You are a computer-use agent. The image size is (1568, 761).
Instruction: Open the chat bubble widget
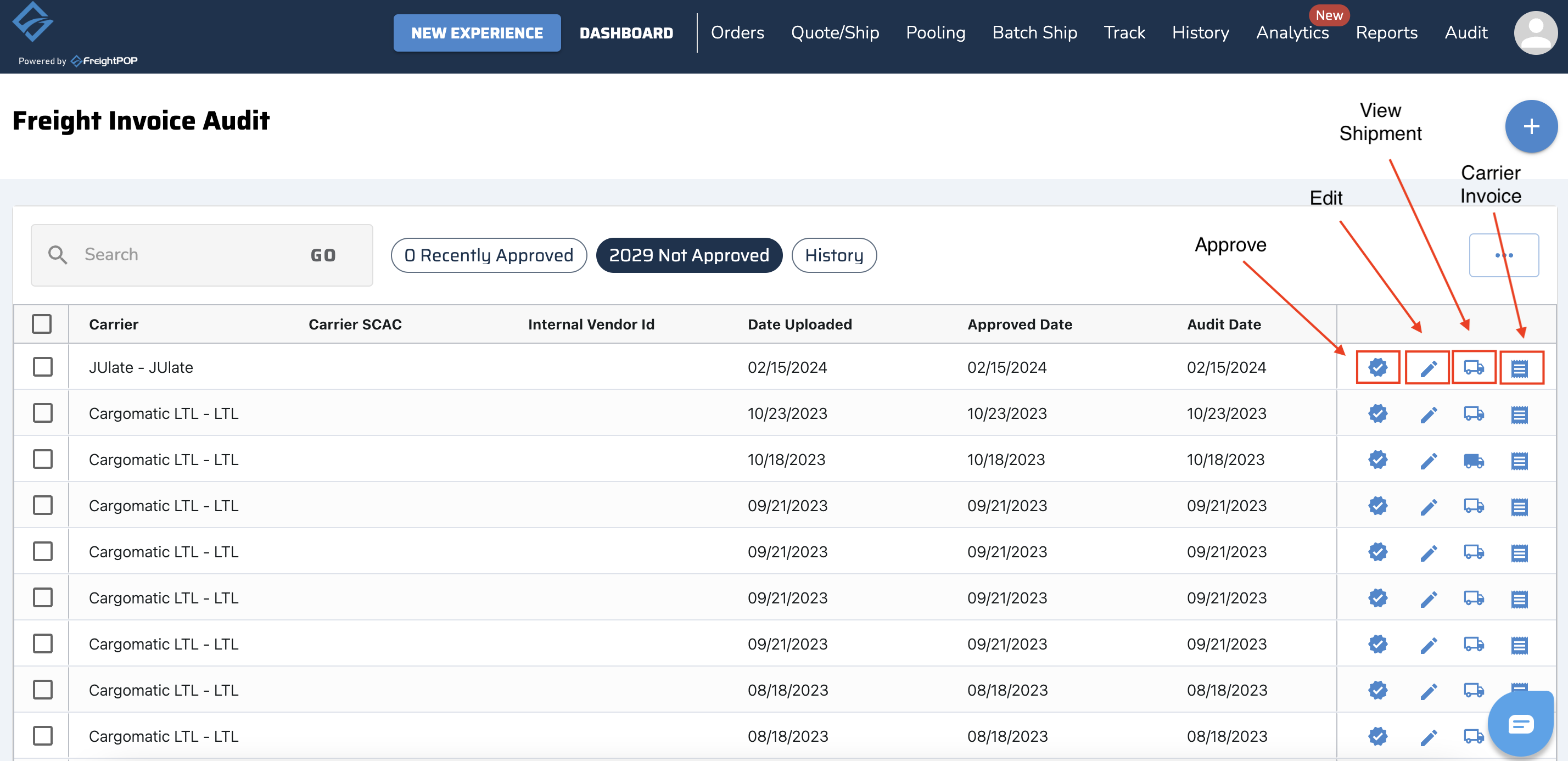[1520, 723]
